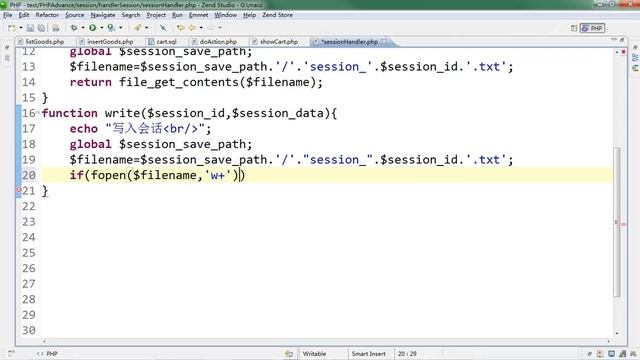640x360 pixels.
Task: Click the editor area maximize icon
Action: 622,40
